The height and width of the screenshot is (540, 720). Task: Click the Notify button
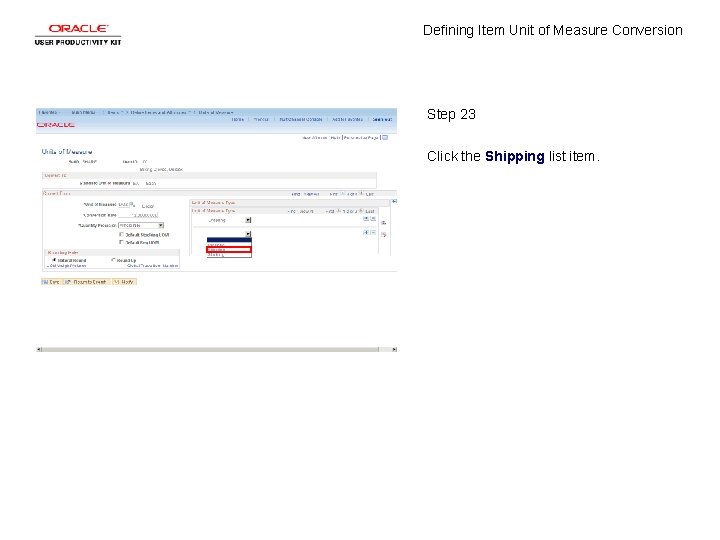(x=124, y=282)
